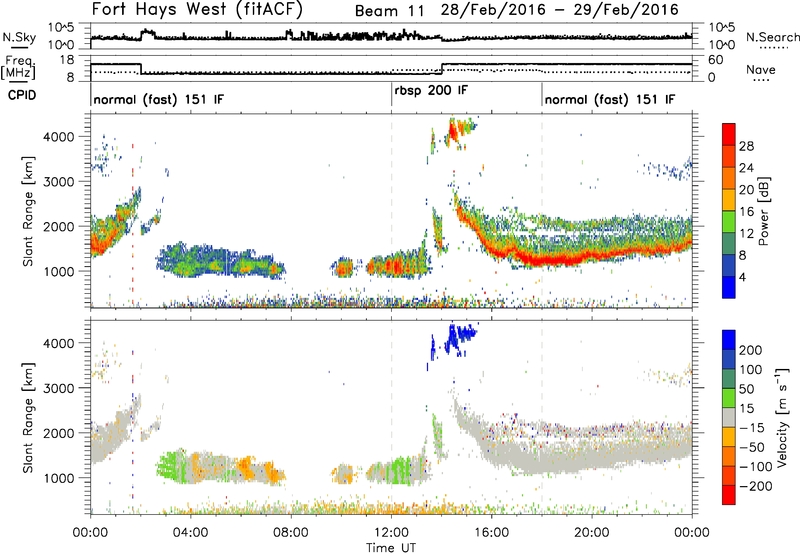Image resolution: width=800 pixels, height=554 pixels.
Task: Click the dark blue top Velocity colorbar segment
Action: pyautogui.click(x=729, y=340)
